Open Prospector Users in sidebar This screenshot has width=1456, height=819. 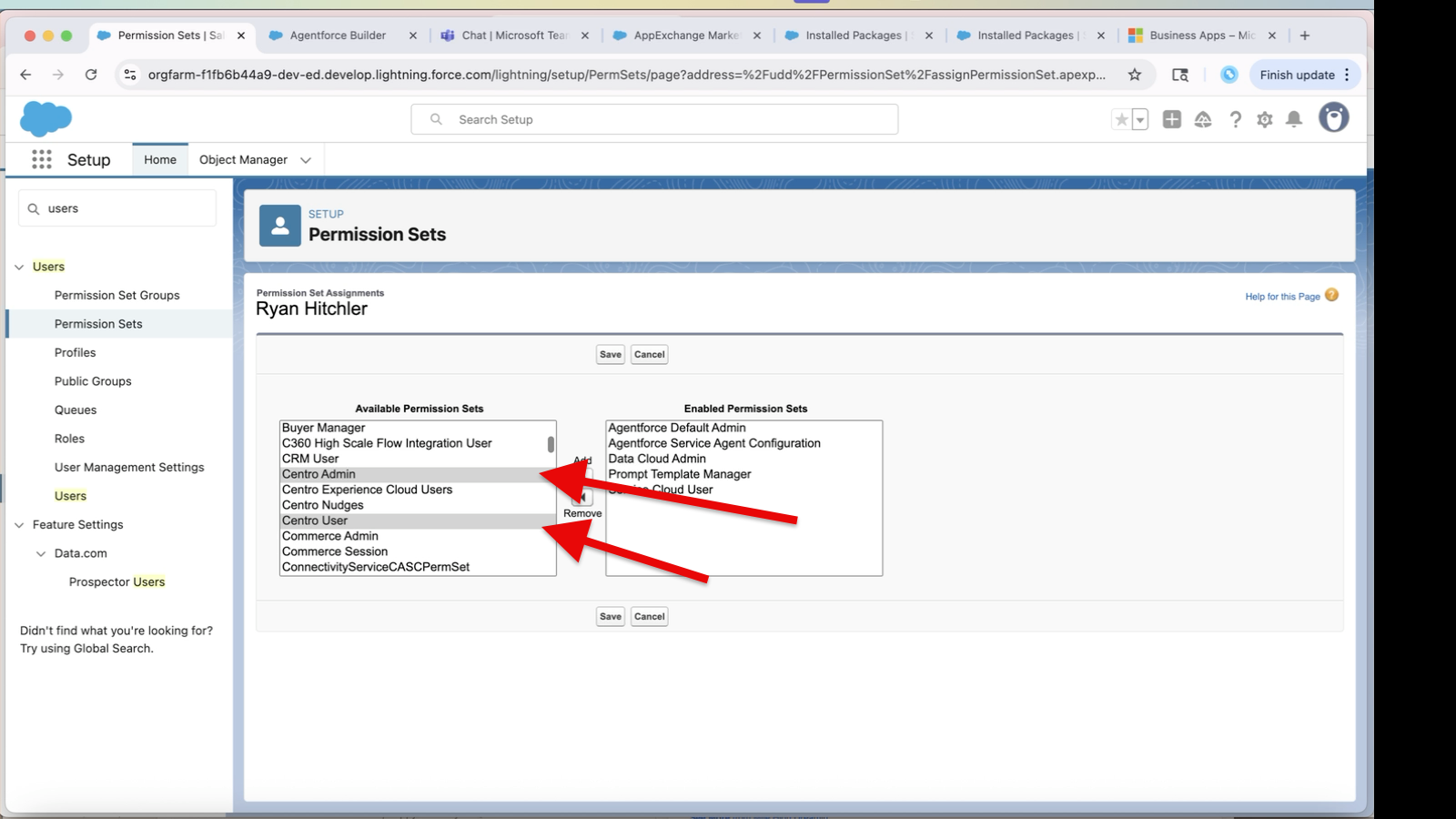116,581
